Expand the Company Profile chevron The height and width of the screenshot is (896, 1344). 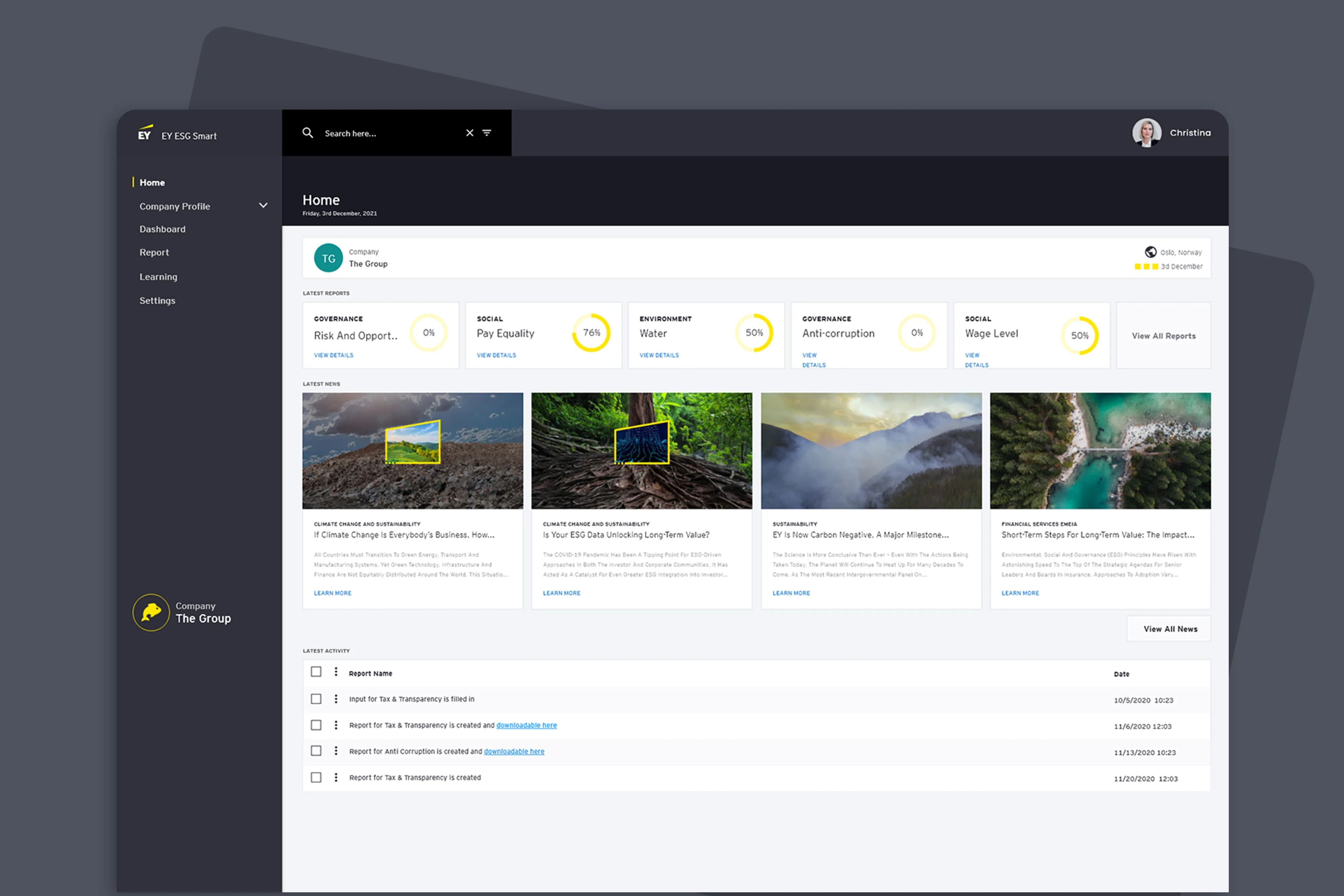click(x=263, y=206)
